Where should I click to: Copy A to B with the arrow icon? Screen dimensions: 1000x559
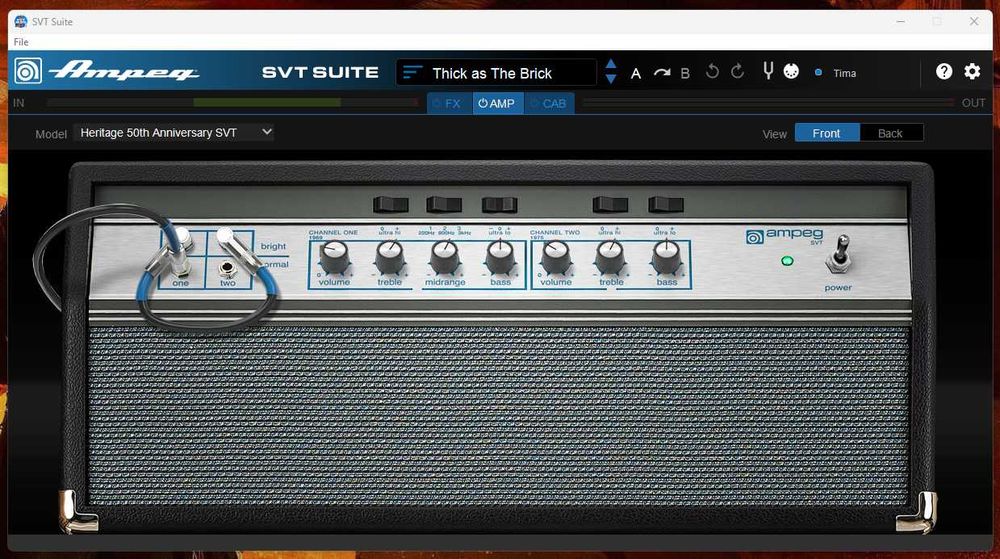pos(661,73)
